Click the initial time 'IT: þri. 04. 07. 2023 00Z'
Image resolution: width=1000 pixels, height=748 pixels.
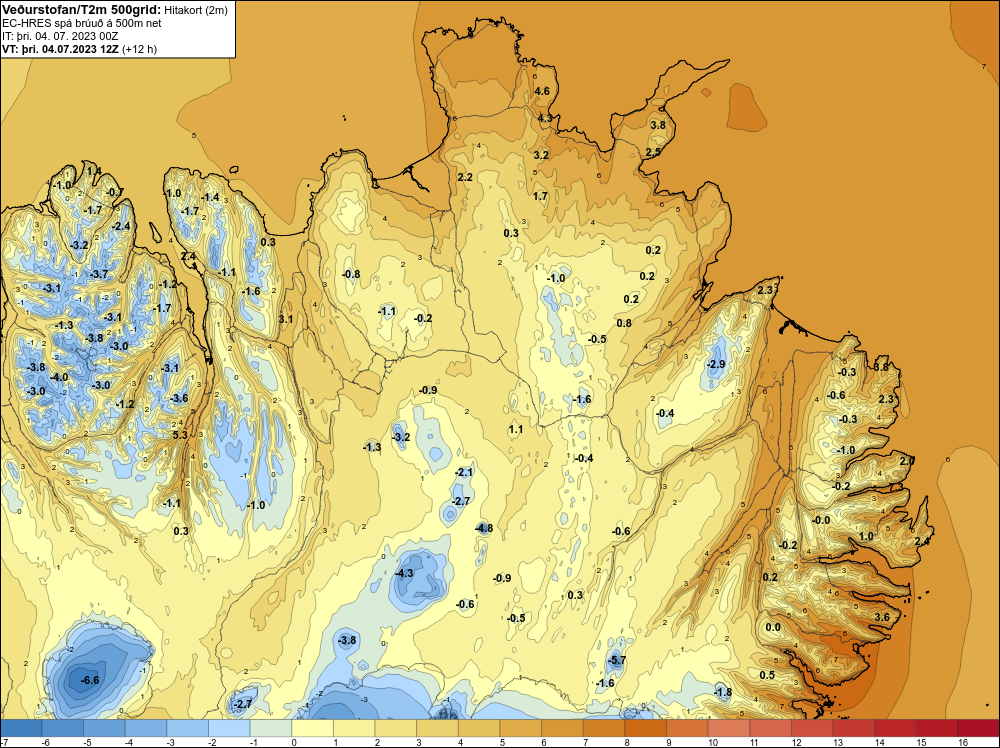point(60,36)
